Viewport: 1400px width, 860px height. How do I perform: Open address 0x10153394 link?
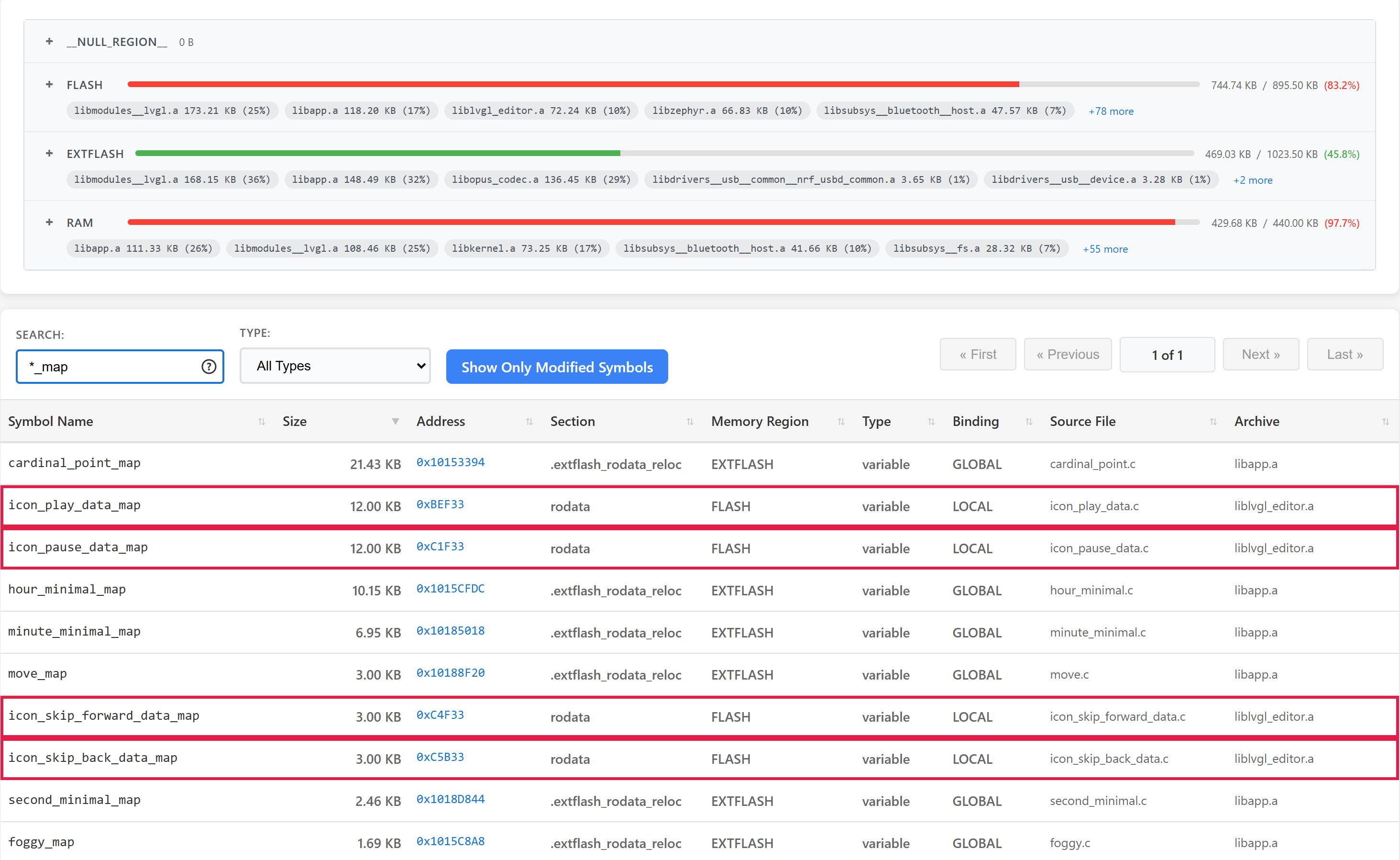[x=450, y=462]
